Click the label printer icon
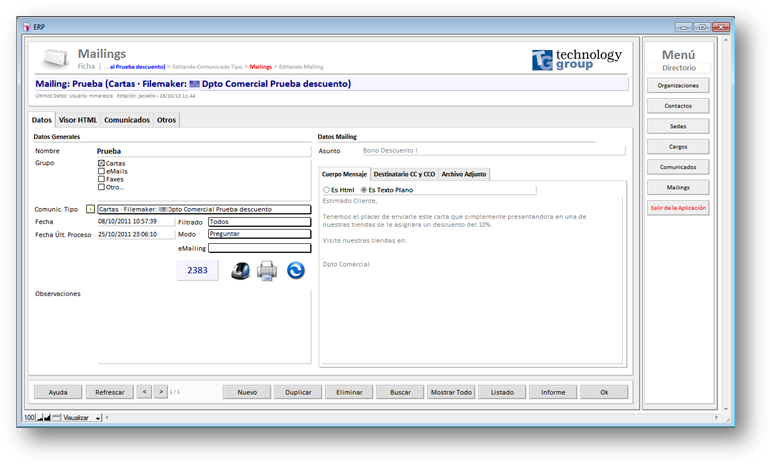 click(240, 270)
